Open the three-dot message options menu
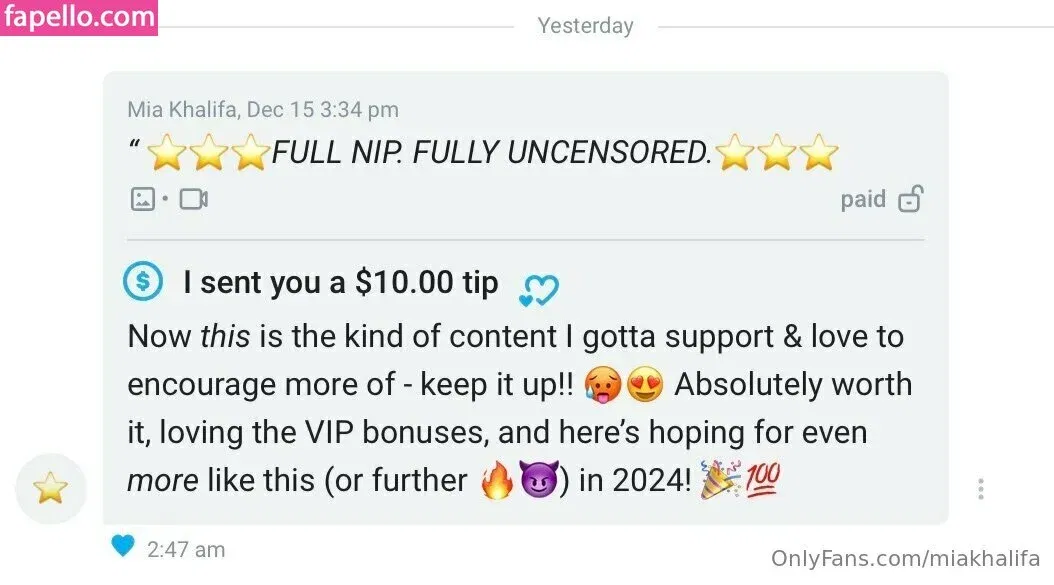The image size is (1054, 585). tap(981, 489)
